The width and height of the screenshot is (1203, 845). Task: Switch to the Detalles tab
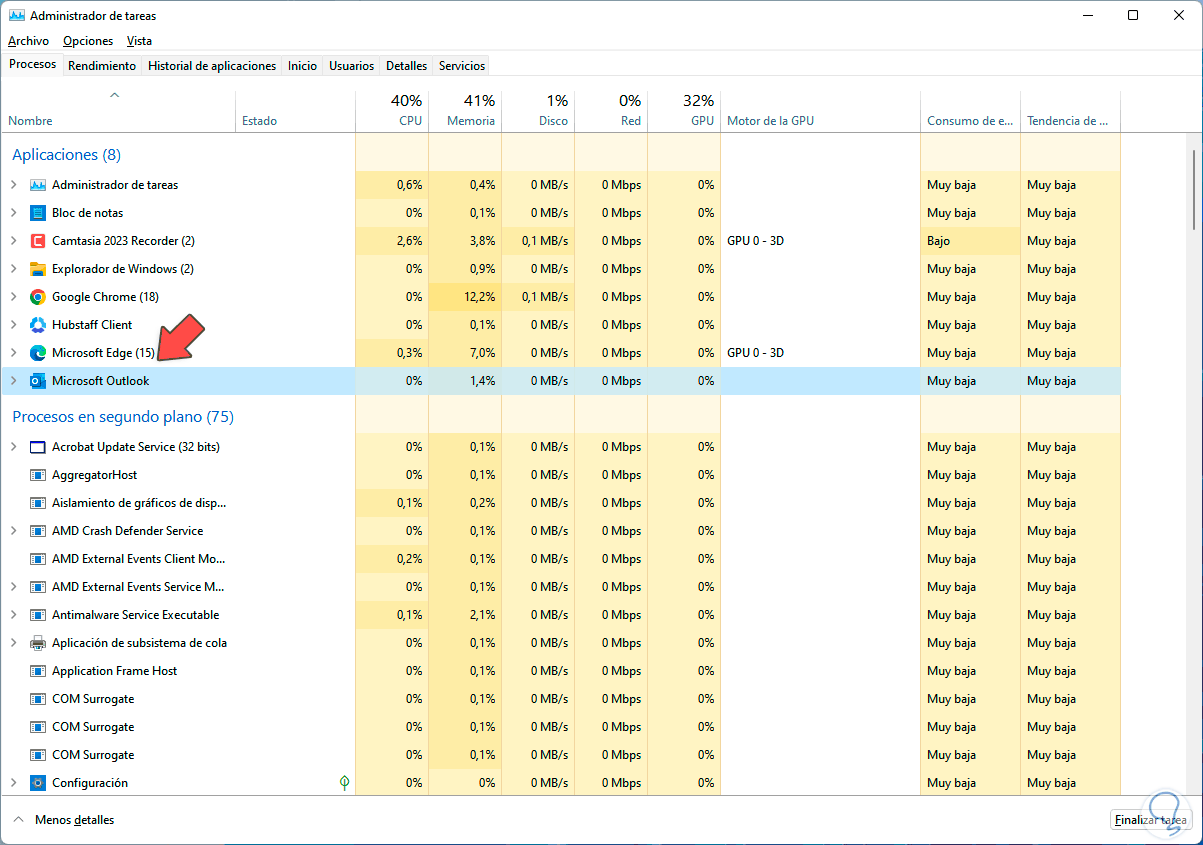(406, 66)
